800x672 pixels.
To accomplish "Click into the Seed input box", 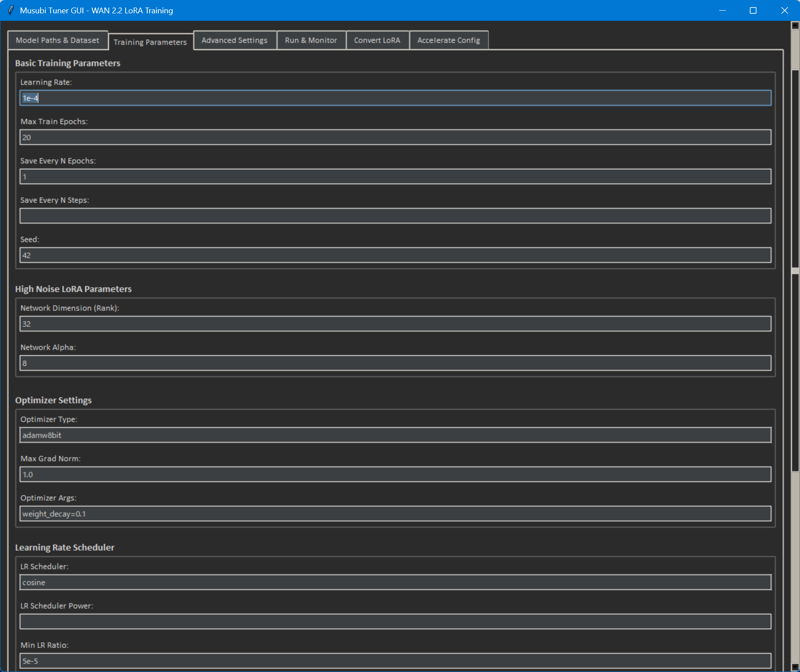I will pyautogui.click(x=395, y=255).
